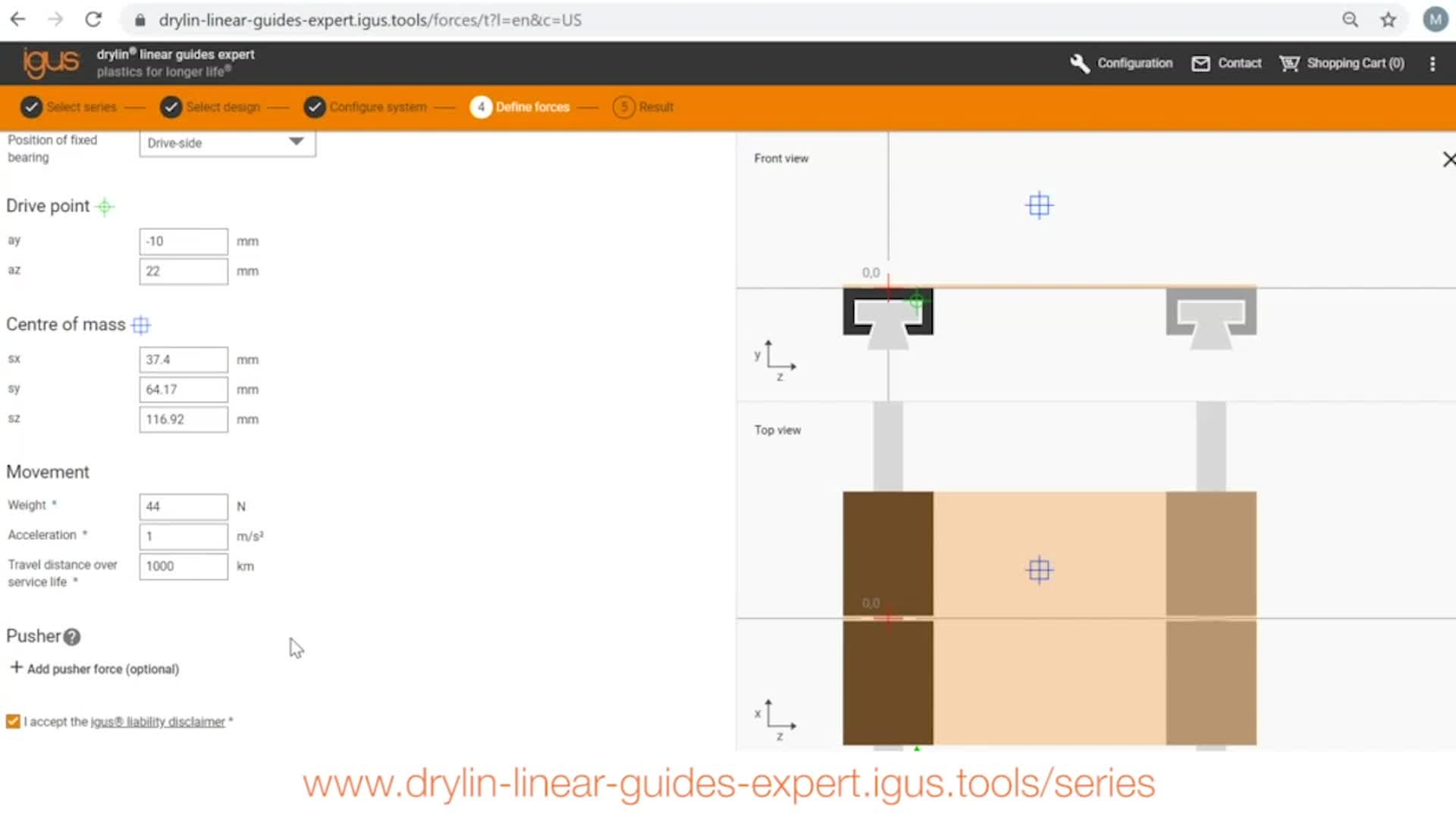1456x819 pixels.
Task: Select centre of mass marker in top view
Action: tap(1039, 570)
